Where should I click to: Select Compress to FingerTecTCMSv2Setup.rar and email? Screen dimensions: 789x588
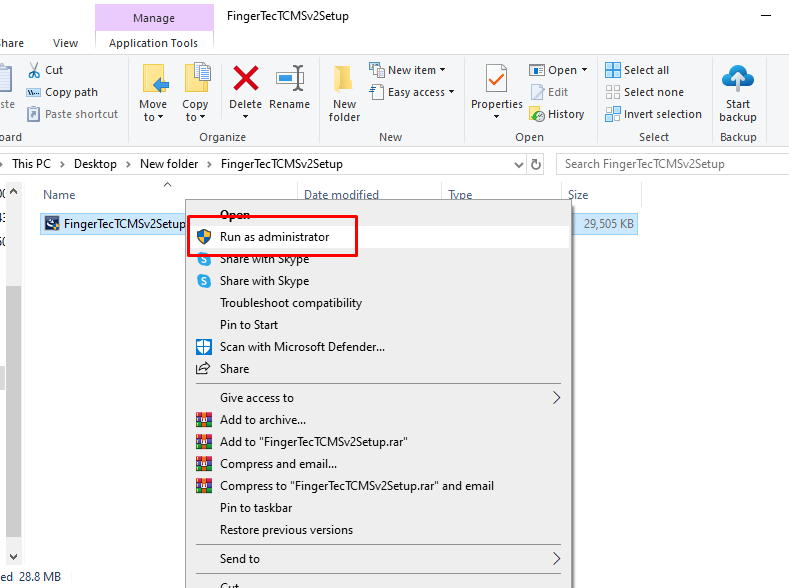[378, 486]
